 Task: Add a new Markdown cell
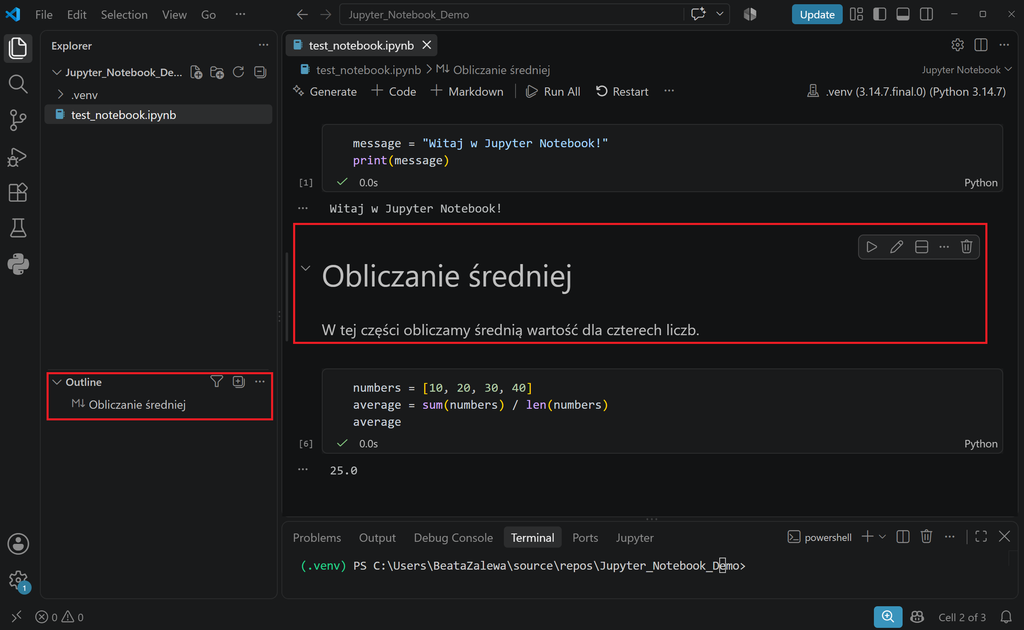(x=467, y=91)
